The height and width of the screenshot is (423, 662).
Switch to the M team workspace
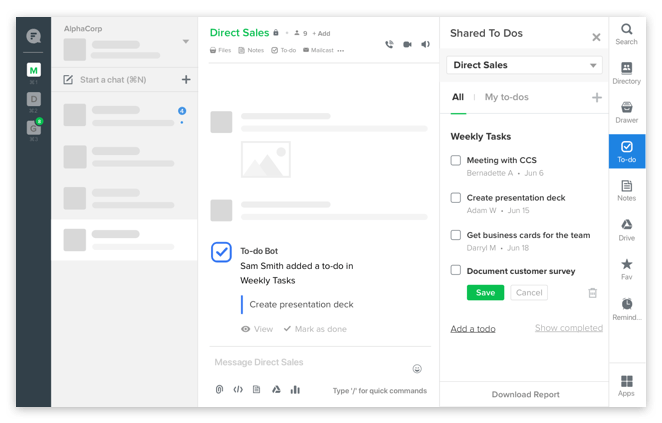(x=33, y=70)
